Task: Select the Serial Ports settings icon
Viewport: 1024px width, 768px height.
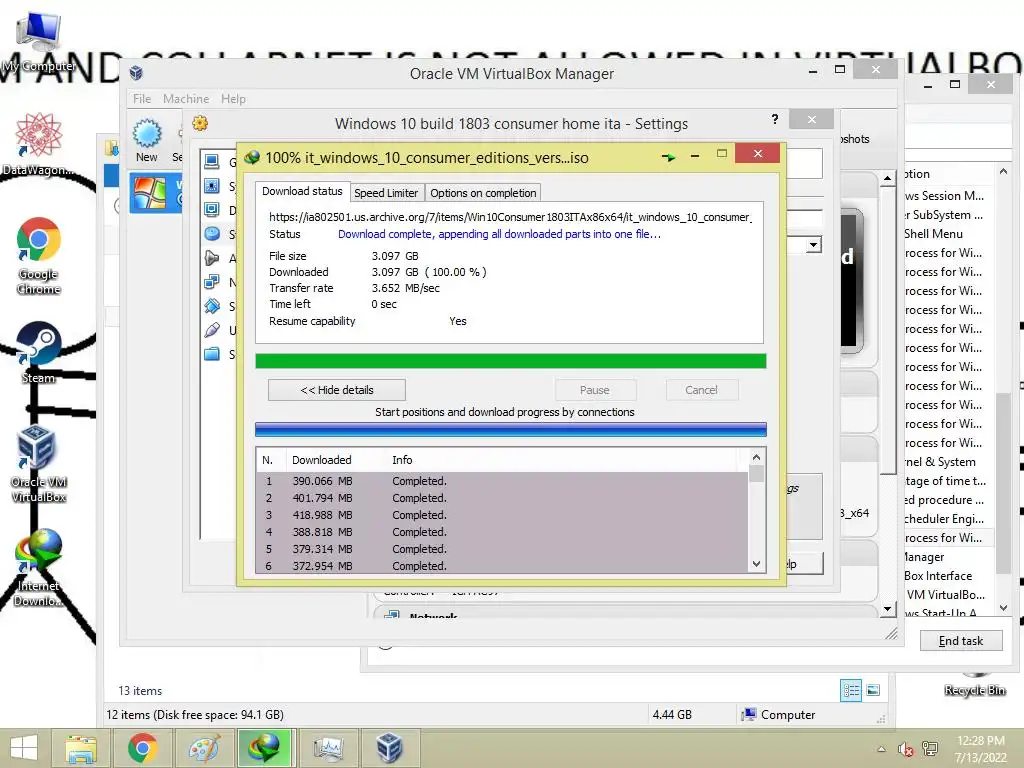Action: (212, 306)
